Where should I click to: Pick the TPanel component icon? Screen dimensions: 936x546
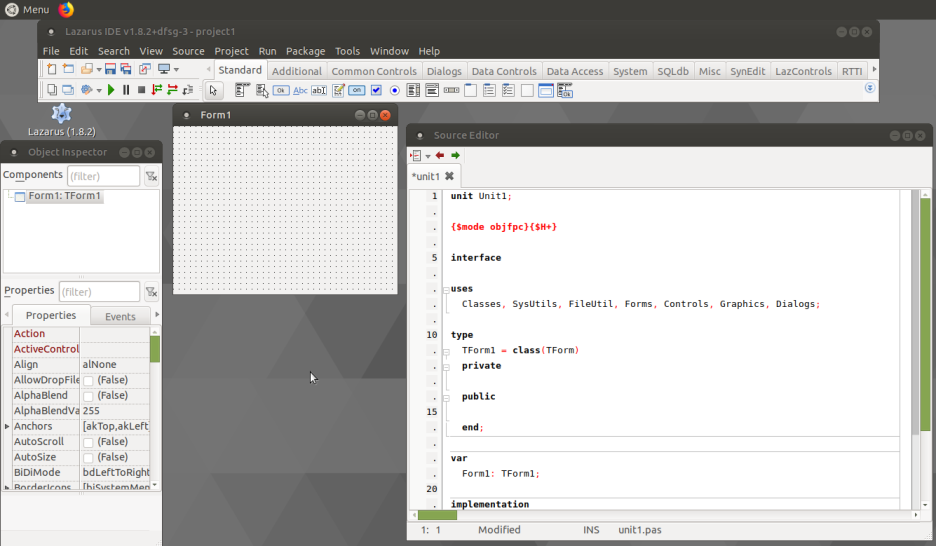pos(527,91)
